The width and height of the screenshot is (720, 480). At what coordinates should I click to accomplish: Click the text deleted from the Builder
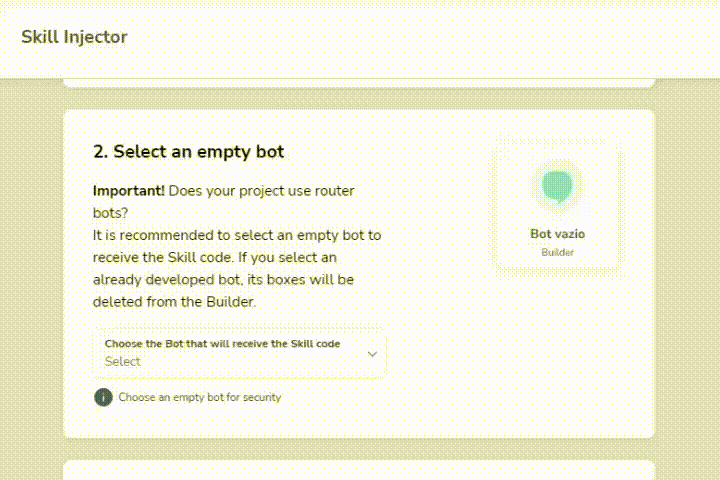(174, 302)
